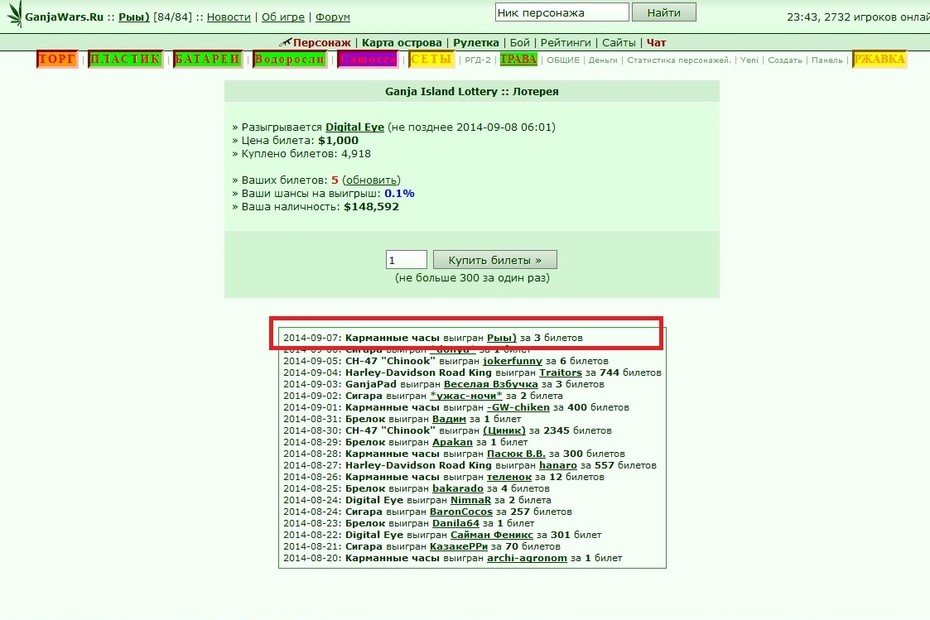The width and height of the screenshot is (930, 620).
Task: Open the Рейтинги menu item
Action: 565,43
